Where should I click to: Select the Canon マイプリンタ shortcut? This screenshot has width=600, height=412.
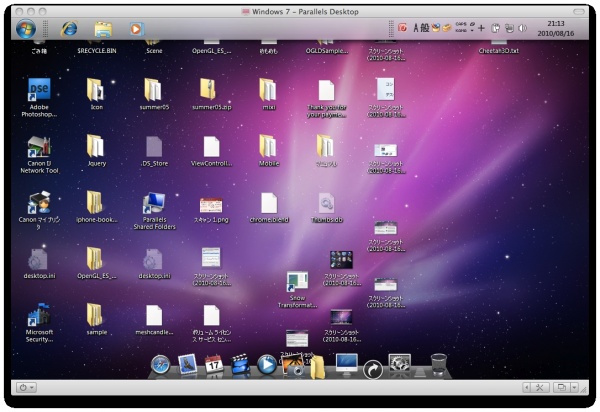click(x=39, y=203)
